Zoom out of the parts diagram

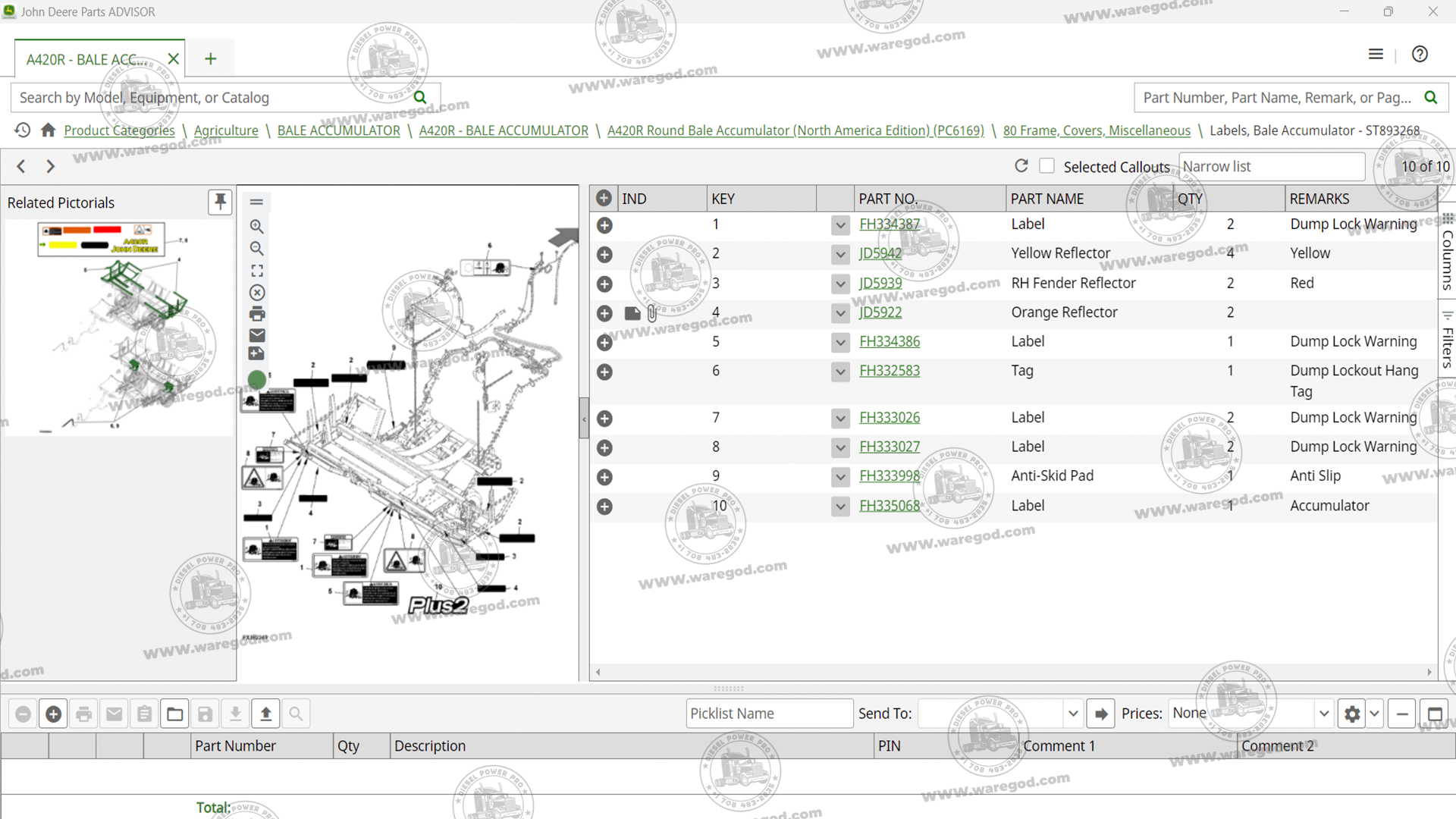(256, 248)
